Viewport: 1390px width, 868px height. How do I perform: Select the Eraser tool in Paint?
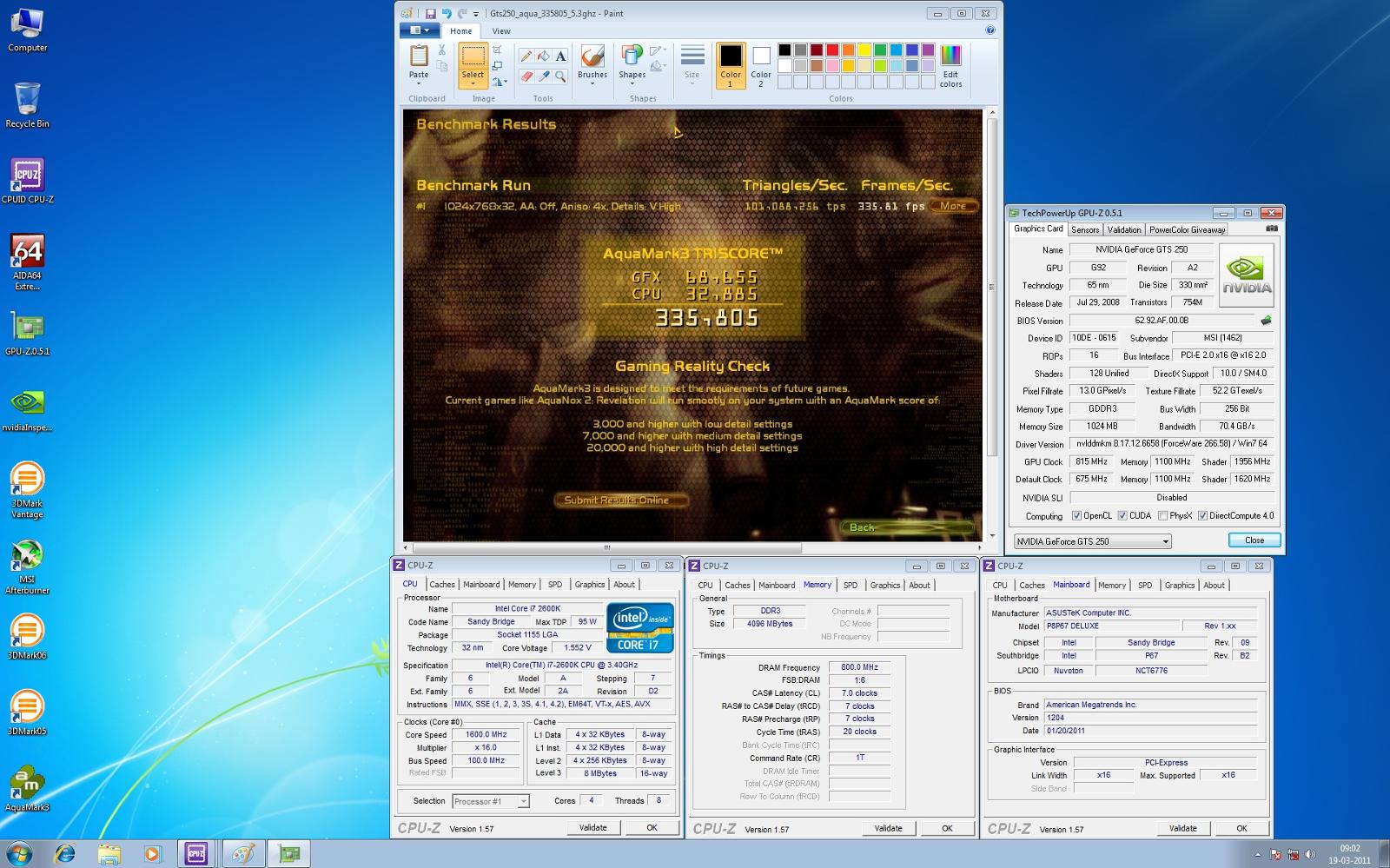pos(526,76)
